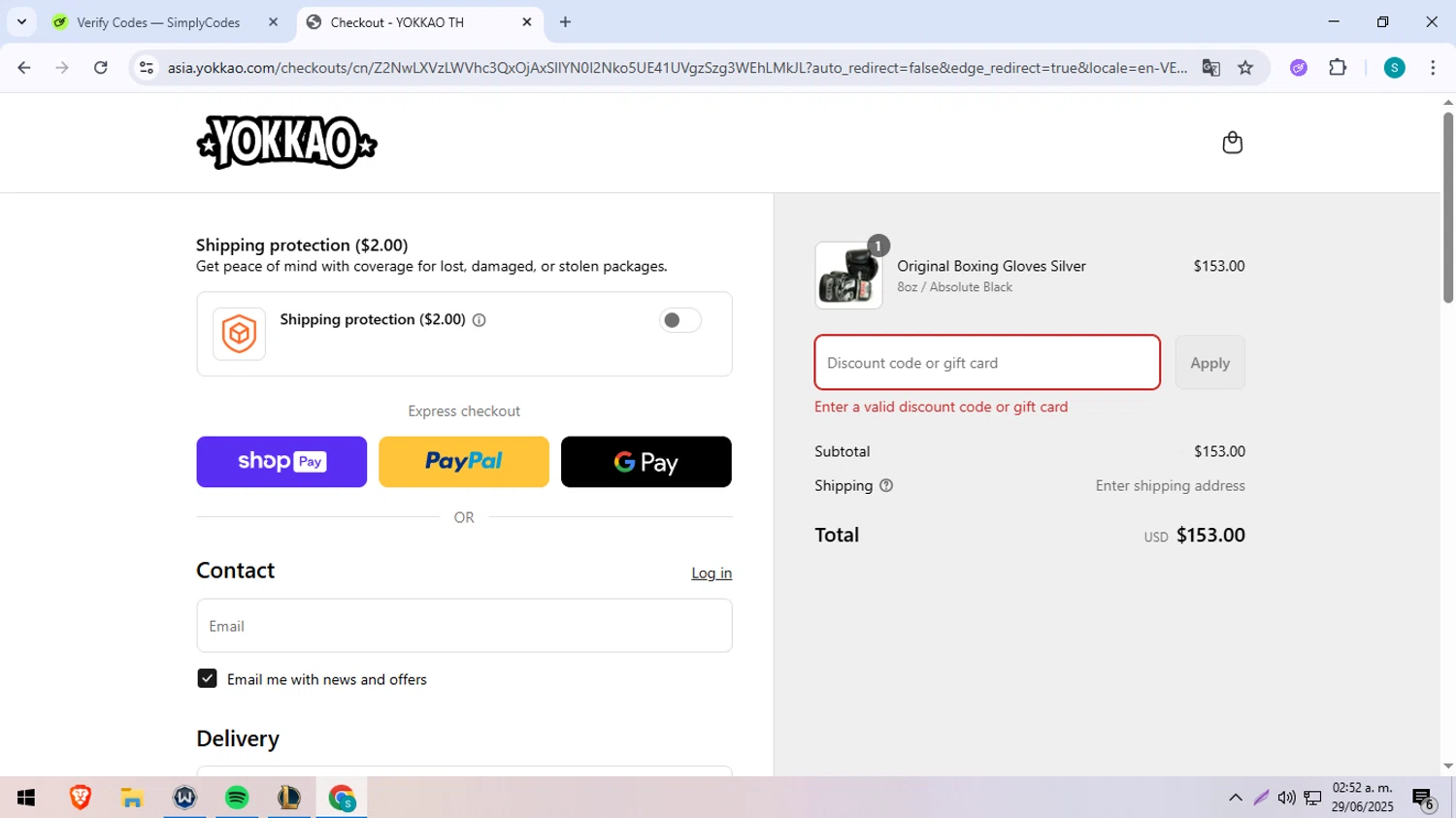1456x818 pixels.
Task: Click into the Email contact field
Action: click(x=464, y=626)
